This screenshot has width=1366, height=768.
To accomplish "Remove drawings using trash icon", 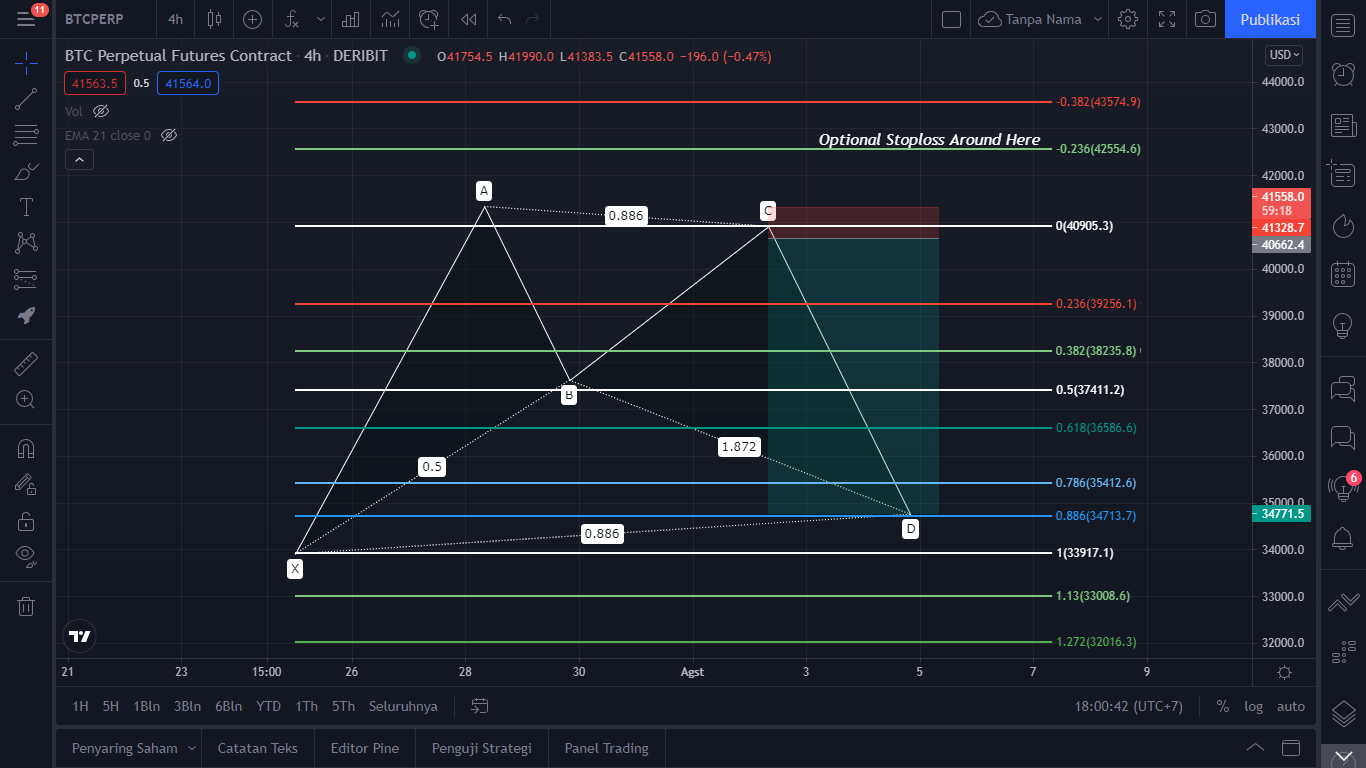I will click(26, 606).
